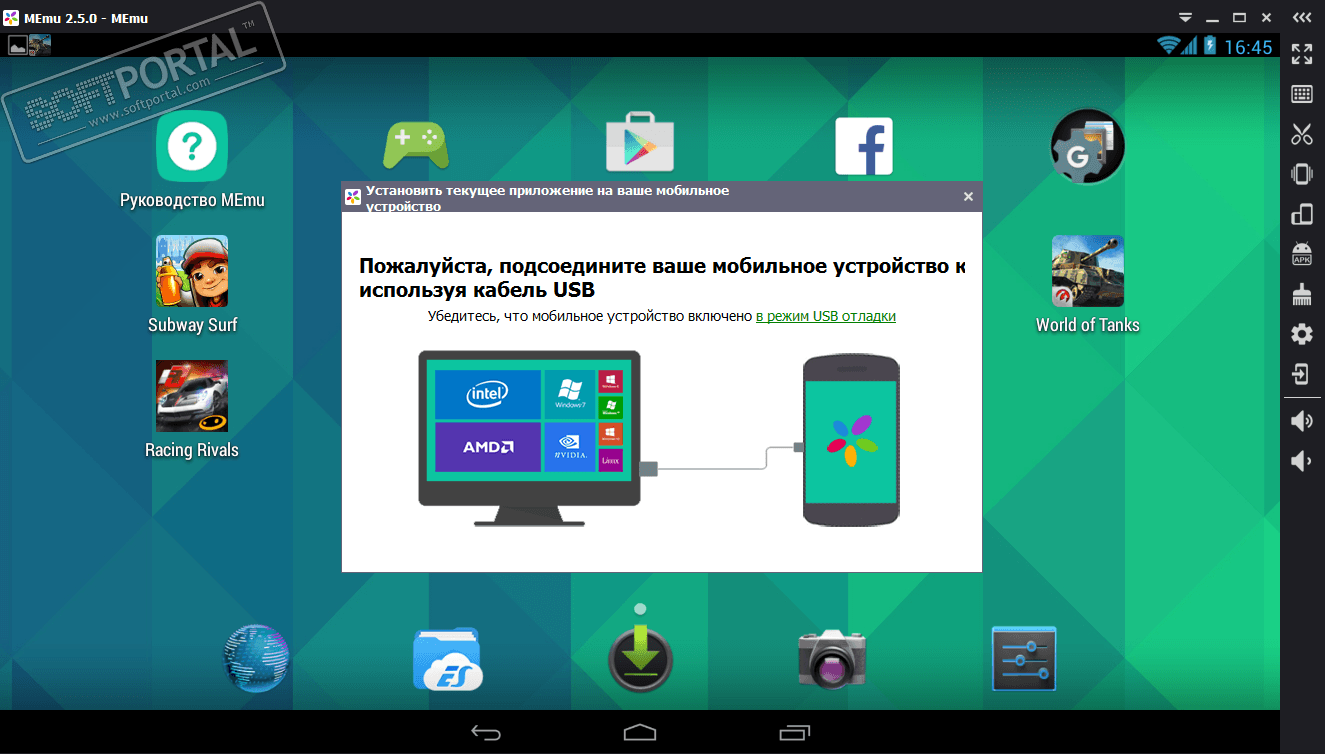Click the phone illustration in the dialog

point(851,440)
